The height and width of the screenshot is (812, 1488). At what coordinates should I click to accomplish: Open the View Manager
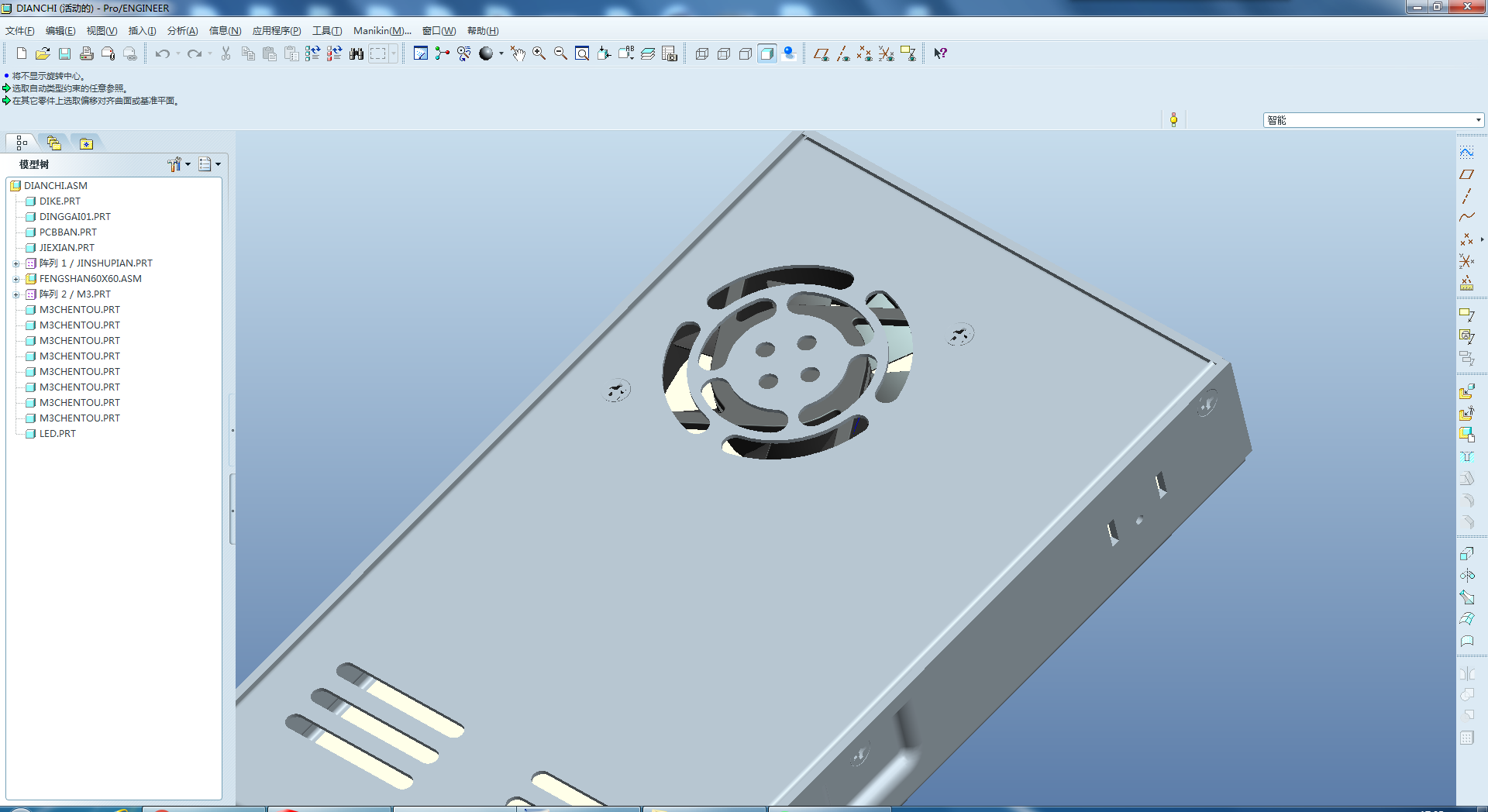click(670, 53)
